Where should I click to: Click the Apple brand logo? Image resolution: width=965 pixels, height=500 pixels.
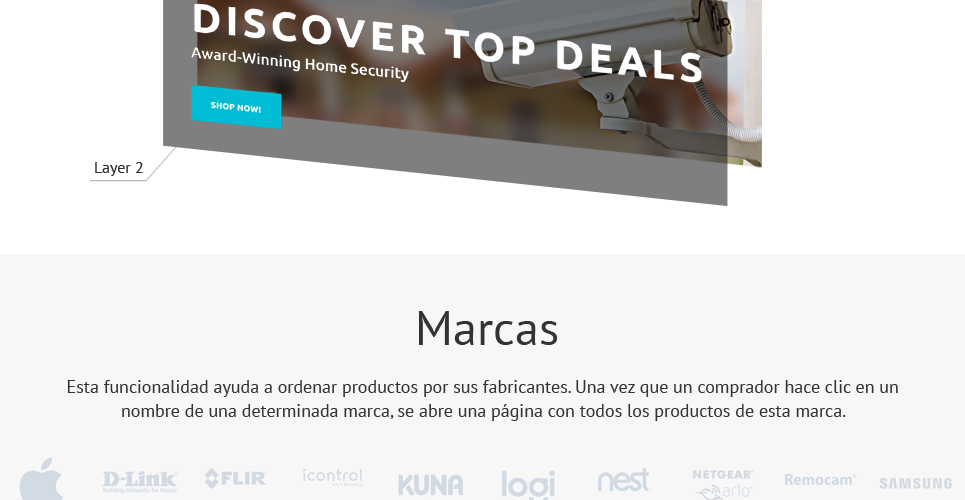click(x=41, y=479)
